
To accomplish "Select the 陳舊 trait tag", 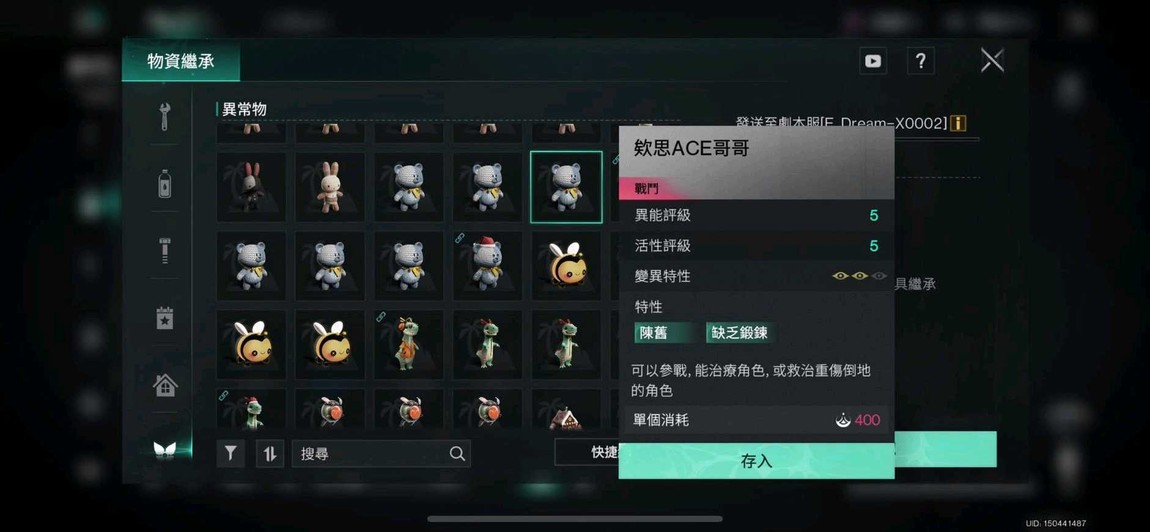I will [662, 332].
